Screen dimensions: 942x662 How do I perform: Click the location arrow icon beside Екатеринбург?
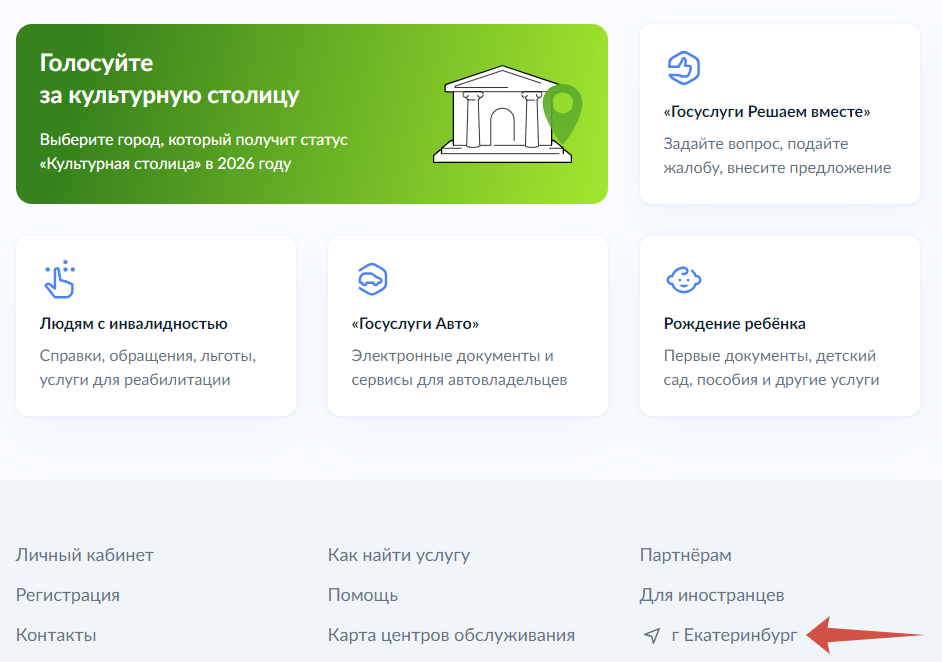652,635
